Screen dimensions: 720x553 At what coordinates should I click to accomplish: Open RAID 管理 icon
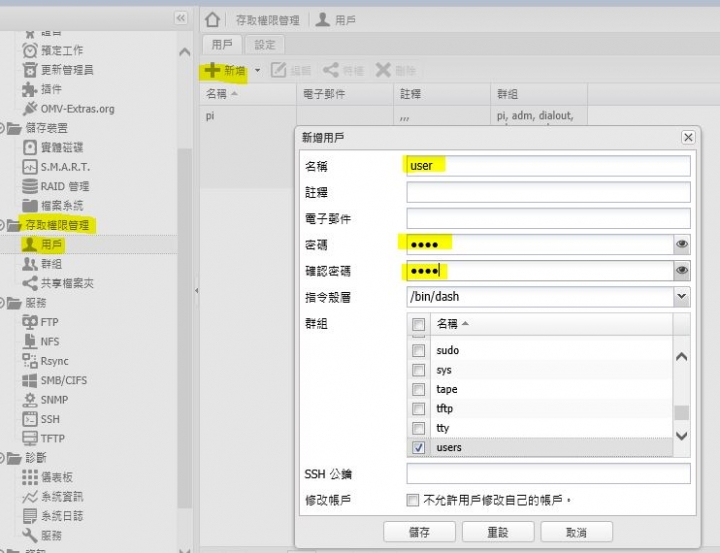pos(30,186)
